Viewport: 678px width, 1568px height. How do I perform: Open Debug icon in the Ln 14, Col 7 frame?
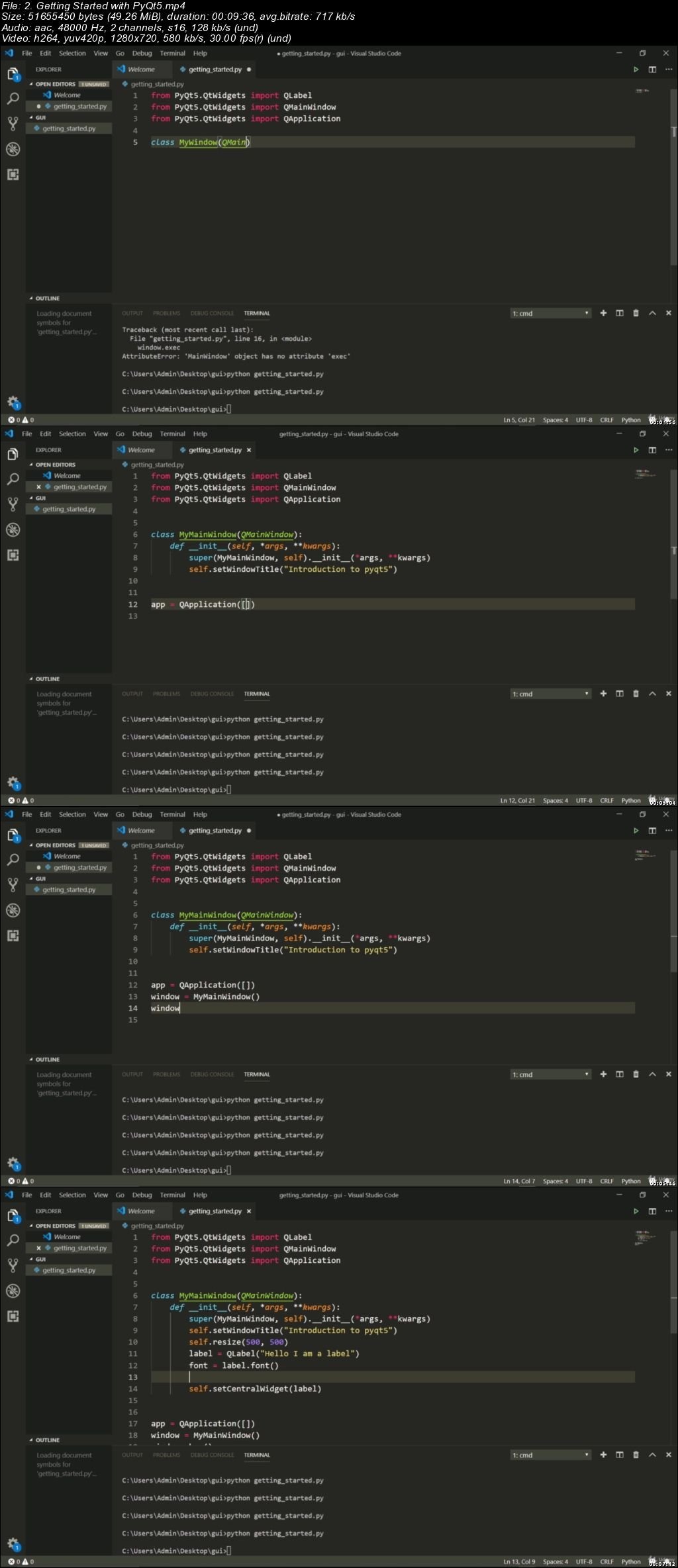pos(13,910)
